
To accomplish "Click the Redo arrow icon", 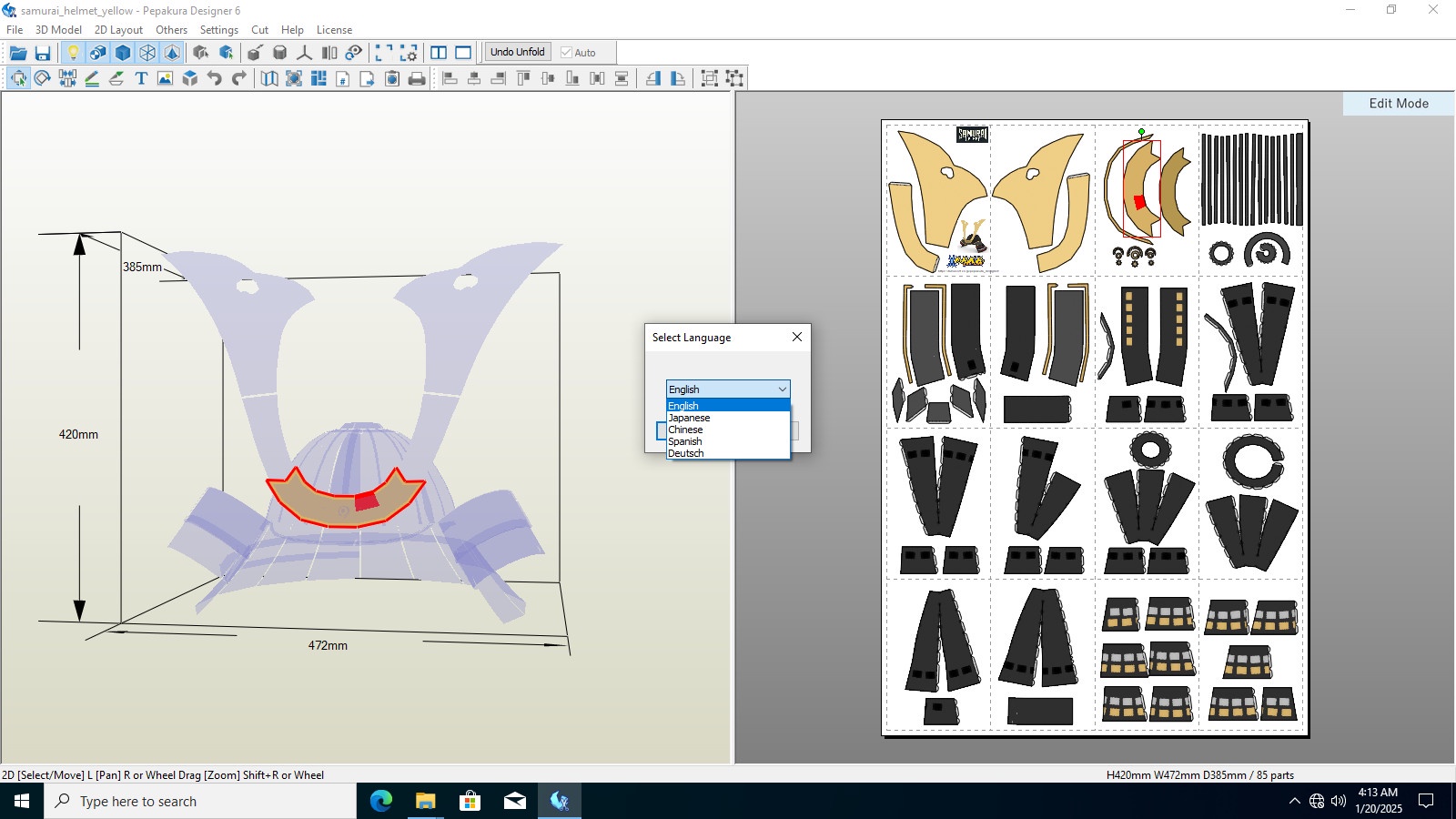I will click(x=239, y=78).
